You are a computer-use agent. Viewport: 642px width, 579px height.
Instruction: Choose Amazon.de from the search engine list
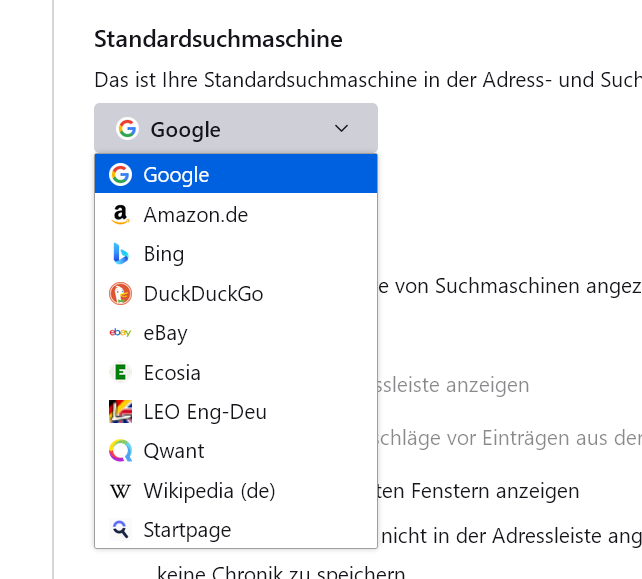[x=196, y=215]
